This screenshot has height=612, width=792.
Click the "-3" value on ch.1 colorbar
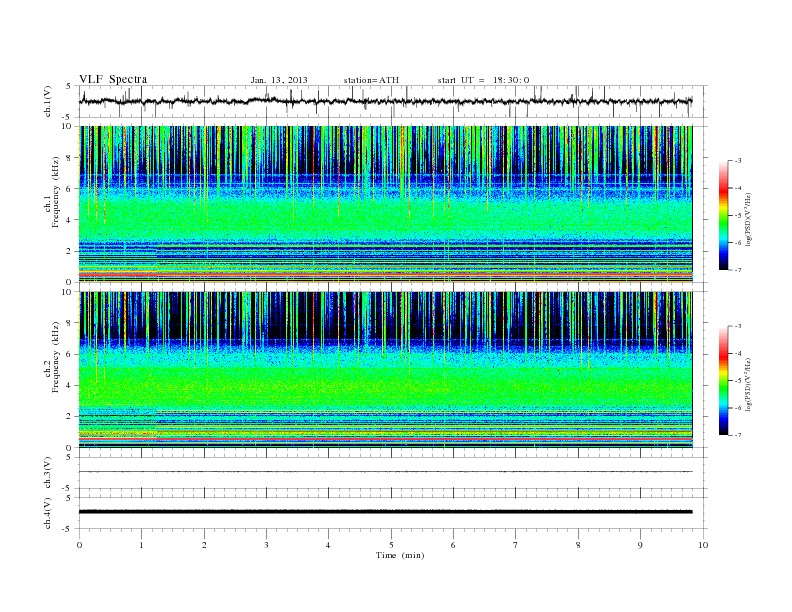[x=738, y=161]
